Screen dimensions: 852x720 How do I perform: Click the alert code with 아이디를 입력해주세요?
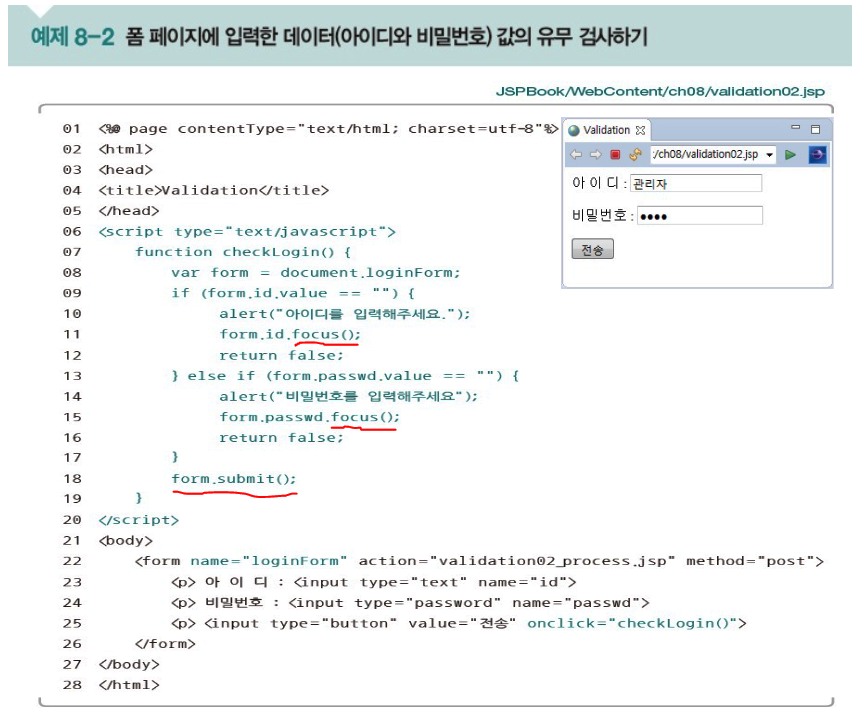344,314
